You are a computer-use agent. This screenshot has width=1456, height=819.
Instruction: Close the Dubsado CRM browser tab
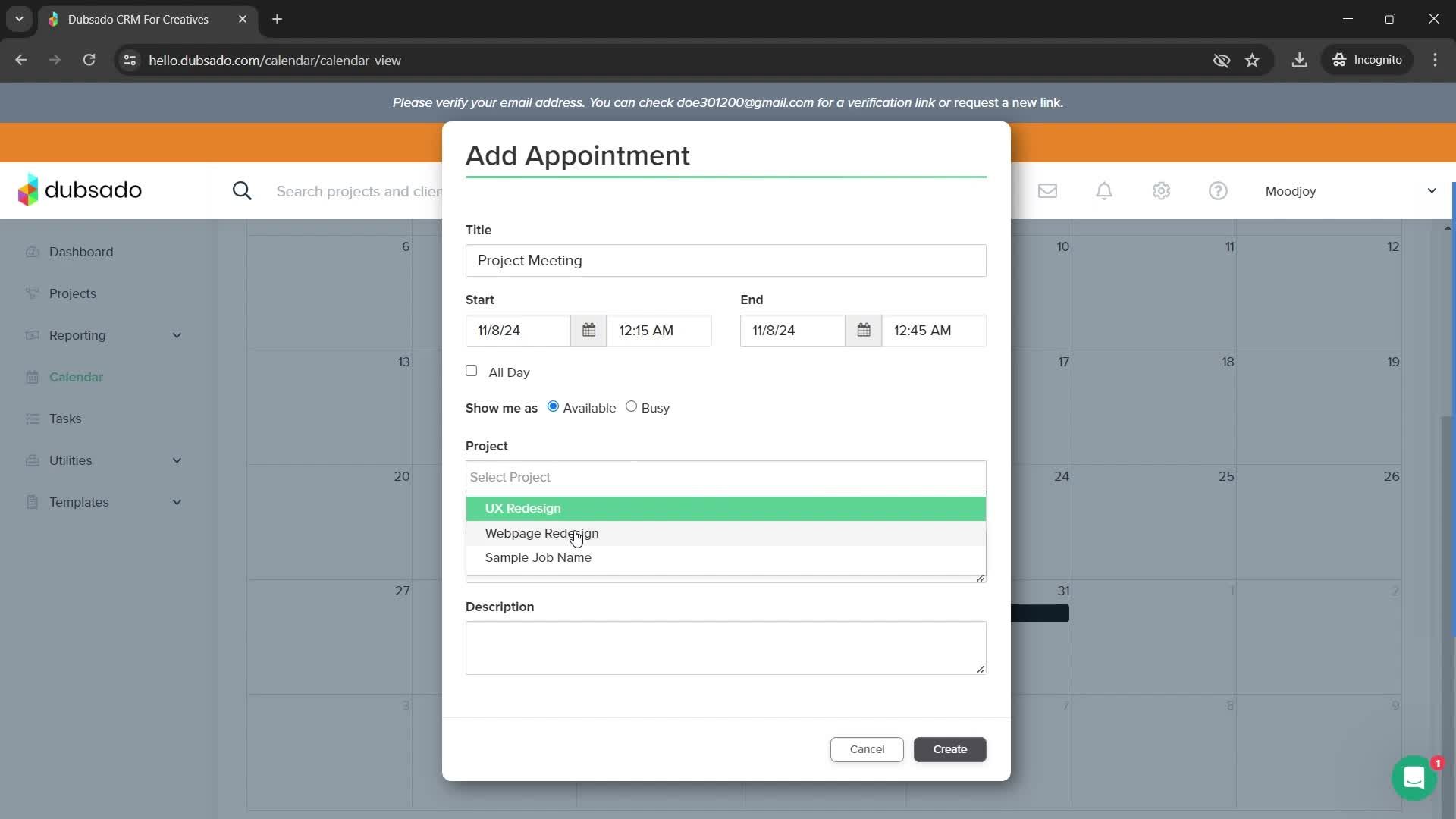point(242,19)
